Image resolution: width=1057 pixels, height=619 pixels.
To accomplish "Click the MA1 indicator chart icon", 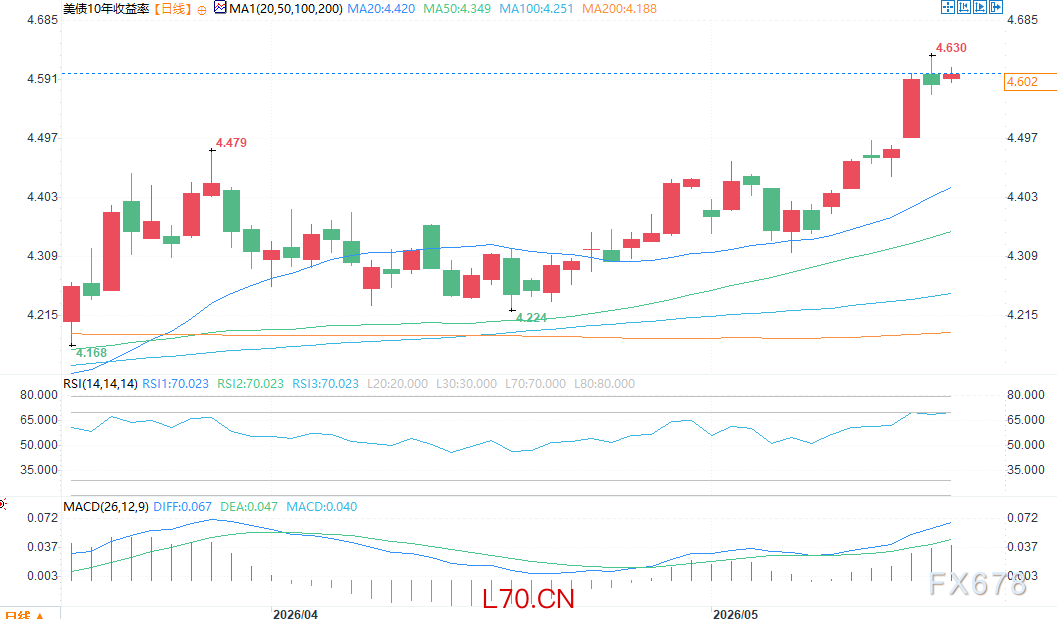I will [x=220, y=7].
